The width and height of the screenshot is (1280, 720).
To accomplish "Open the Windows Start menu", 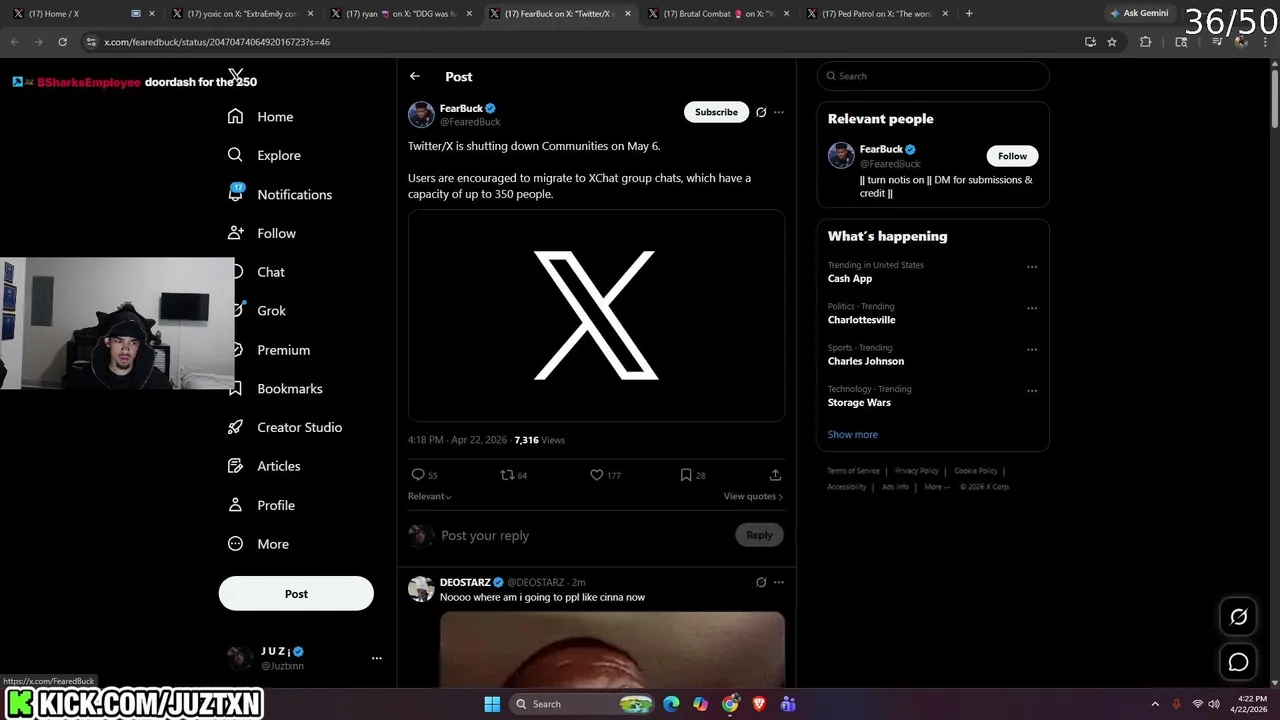I will 492,704.
